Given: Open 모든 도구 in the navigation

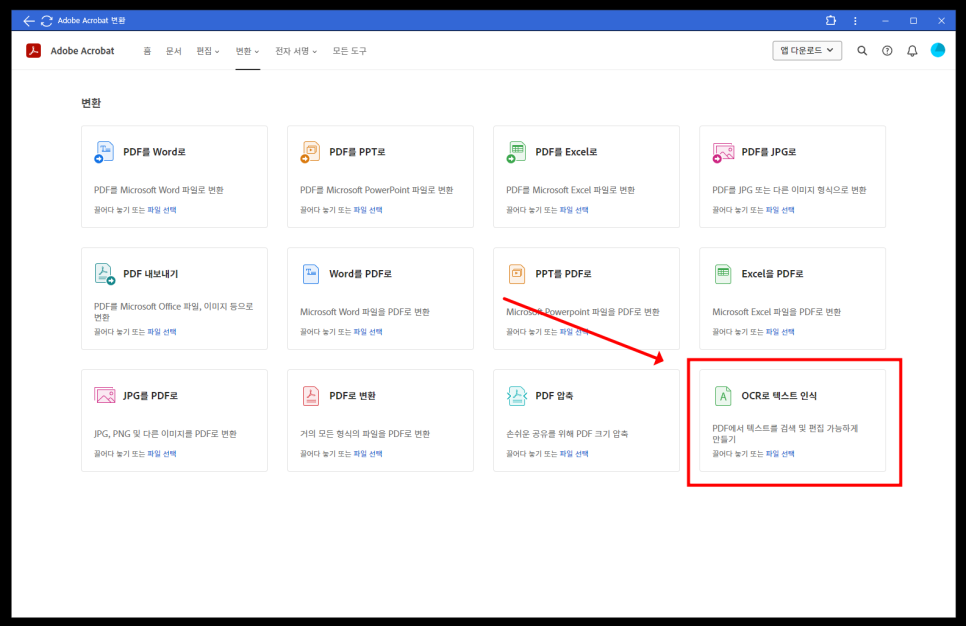Looking at the screenshot, I should pyautogui.click(x=349, y=51).
